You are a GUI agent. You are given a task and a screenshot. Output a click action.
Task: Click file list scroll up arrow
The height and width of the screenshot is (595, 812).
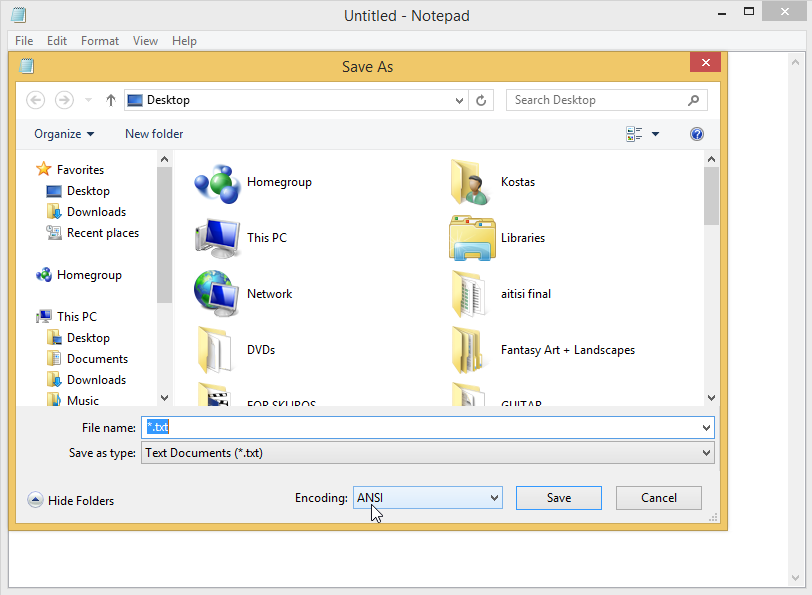[711, 159]
